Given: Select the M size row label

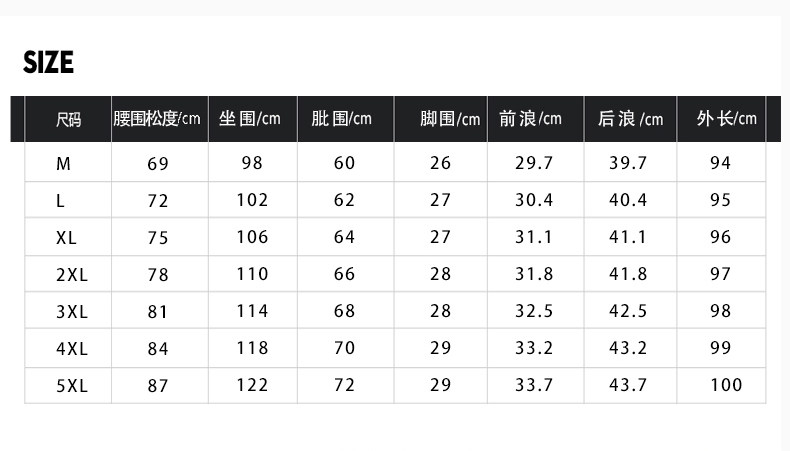Looking at the screenshot, I should tap(63, 163).
